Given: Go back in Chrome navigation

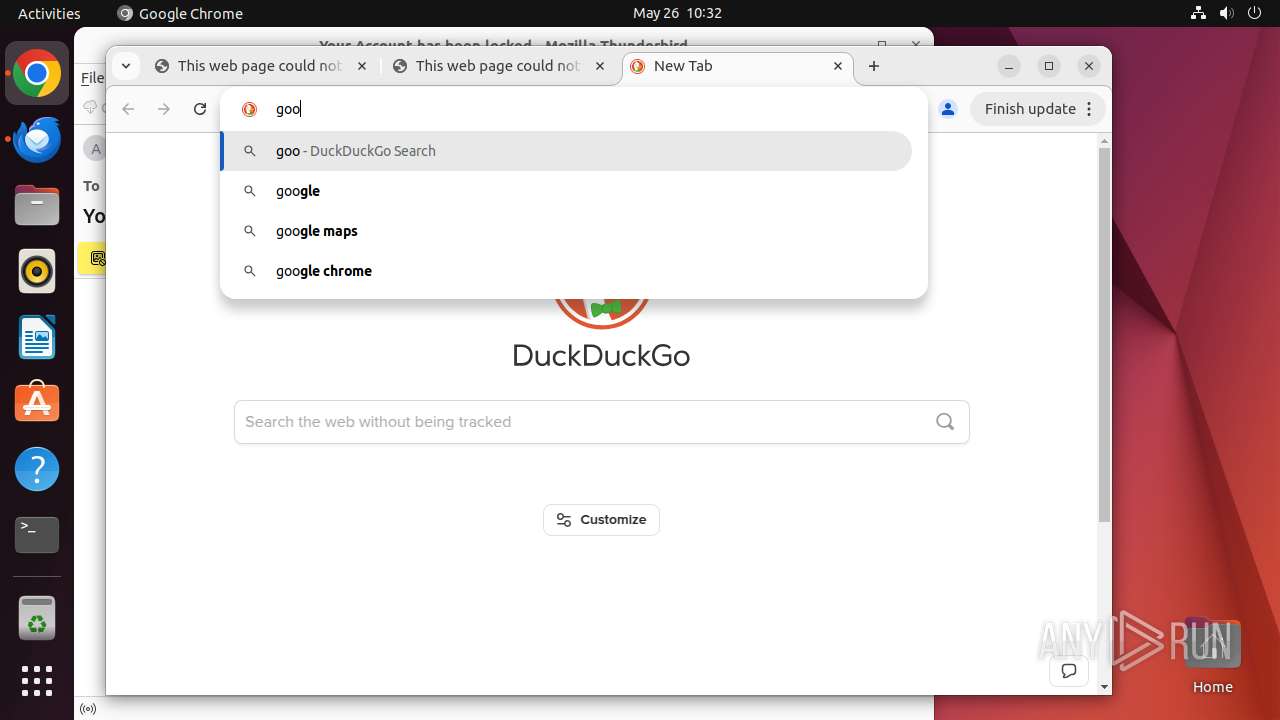Looking at the screenshot, I should pyautogui.click(x=128, y=109).
